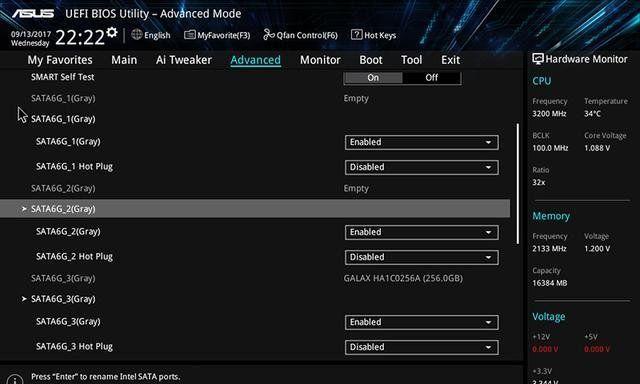The image size is (640, 384).
Task: Click the SATA6G_1 Hot Plug label
Action: click(74, 166)
